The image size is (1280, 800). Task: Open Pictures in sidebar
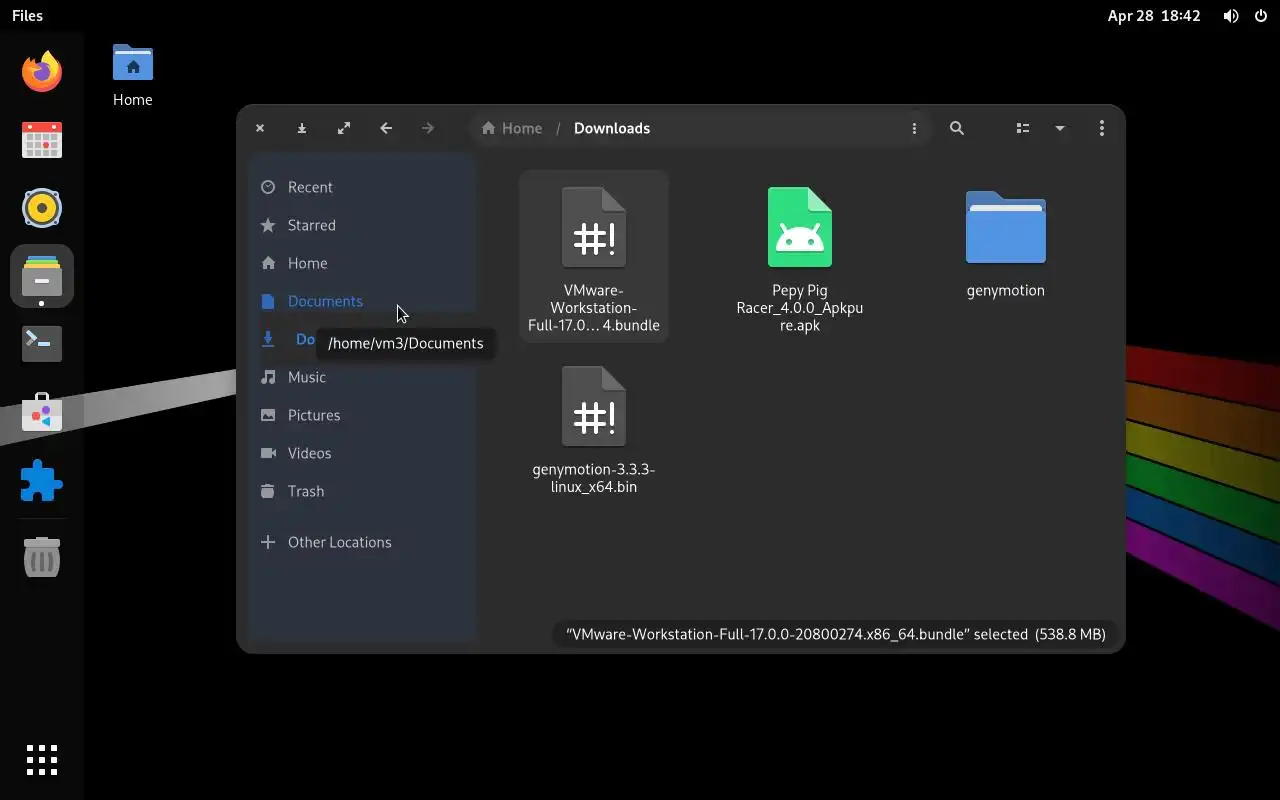coord(362,415)
